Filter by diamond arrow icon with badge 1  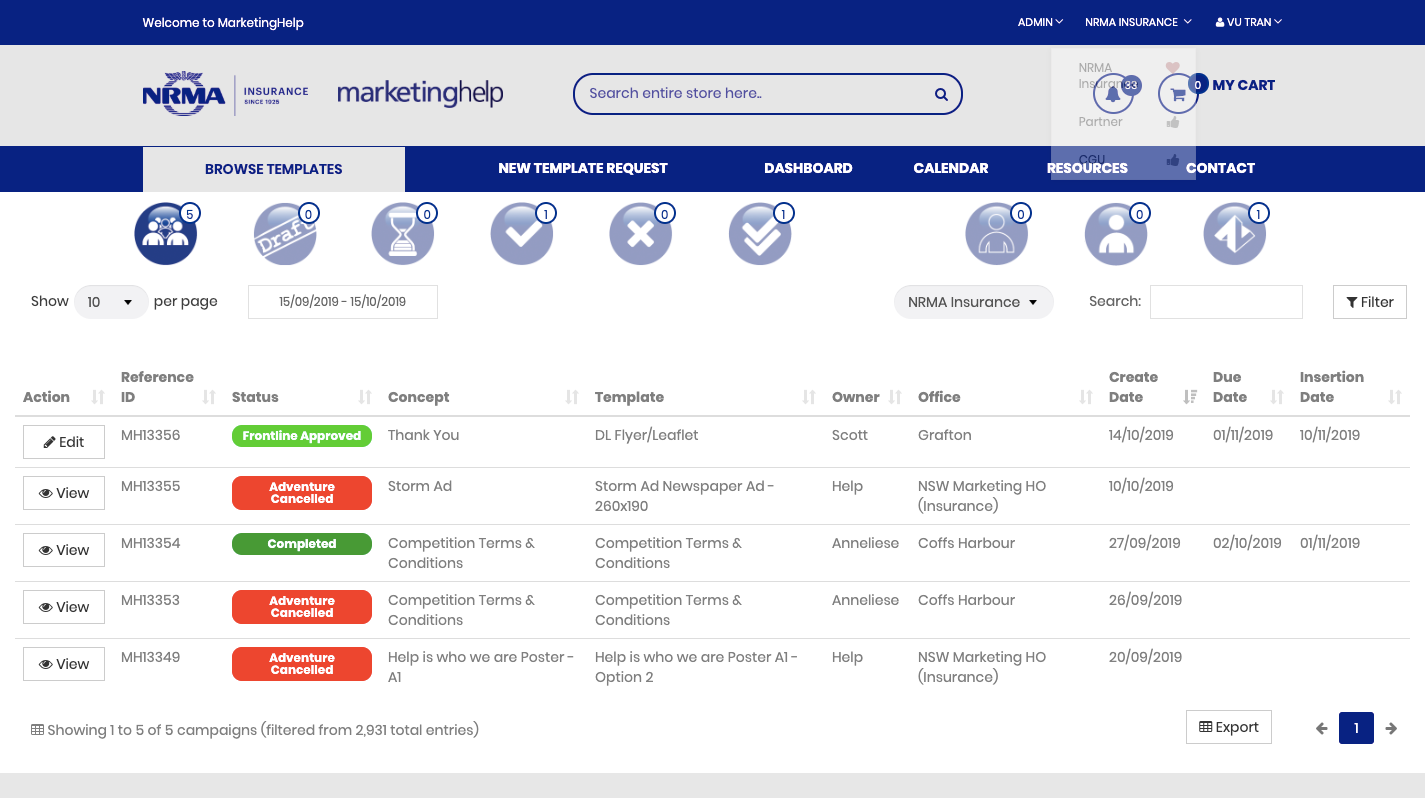pyautogui.click(x=1235, y=234)
